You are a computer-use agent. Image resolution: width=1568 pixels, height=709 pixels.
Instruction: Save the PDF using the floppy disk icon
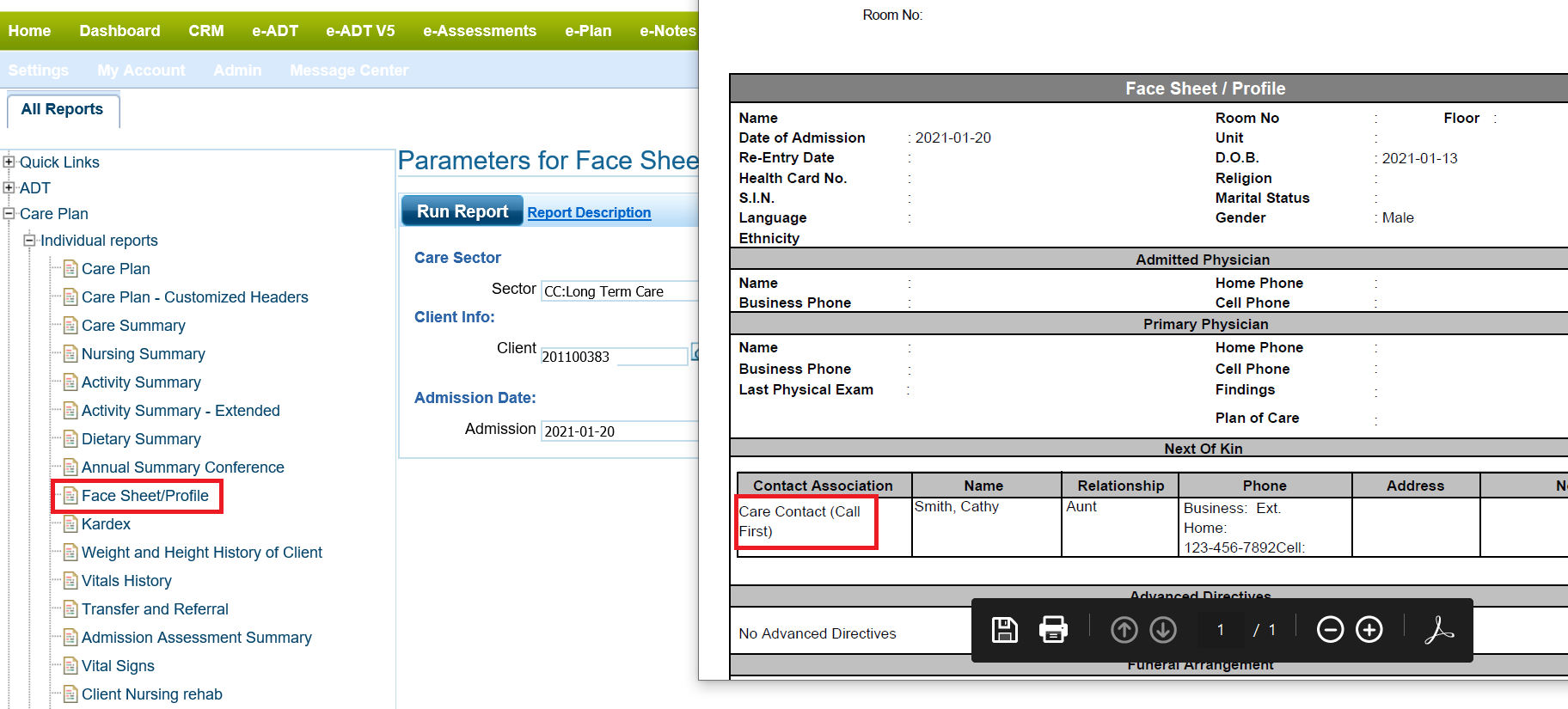(x=1004, y=630)
